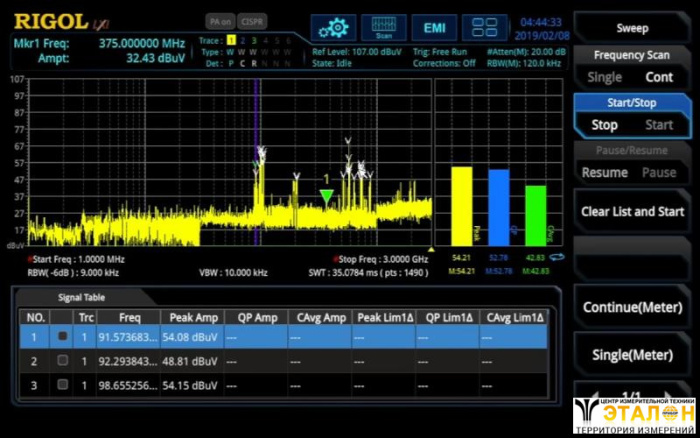Open the gear settings icon in top bar
The image size is (700, 438).
[x=333, y=27]
